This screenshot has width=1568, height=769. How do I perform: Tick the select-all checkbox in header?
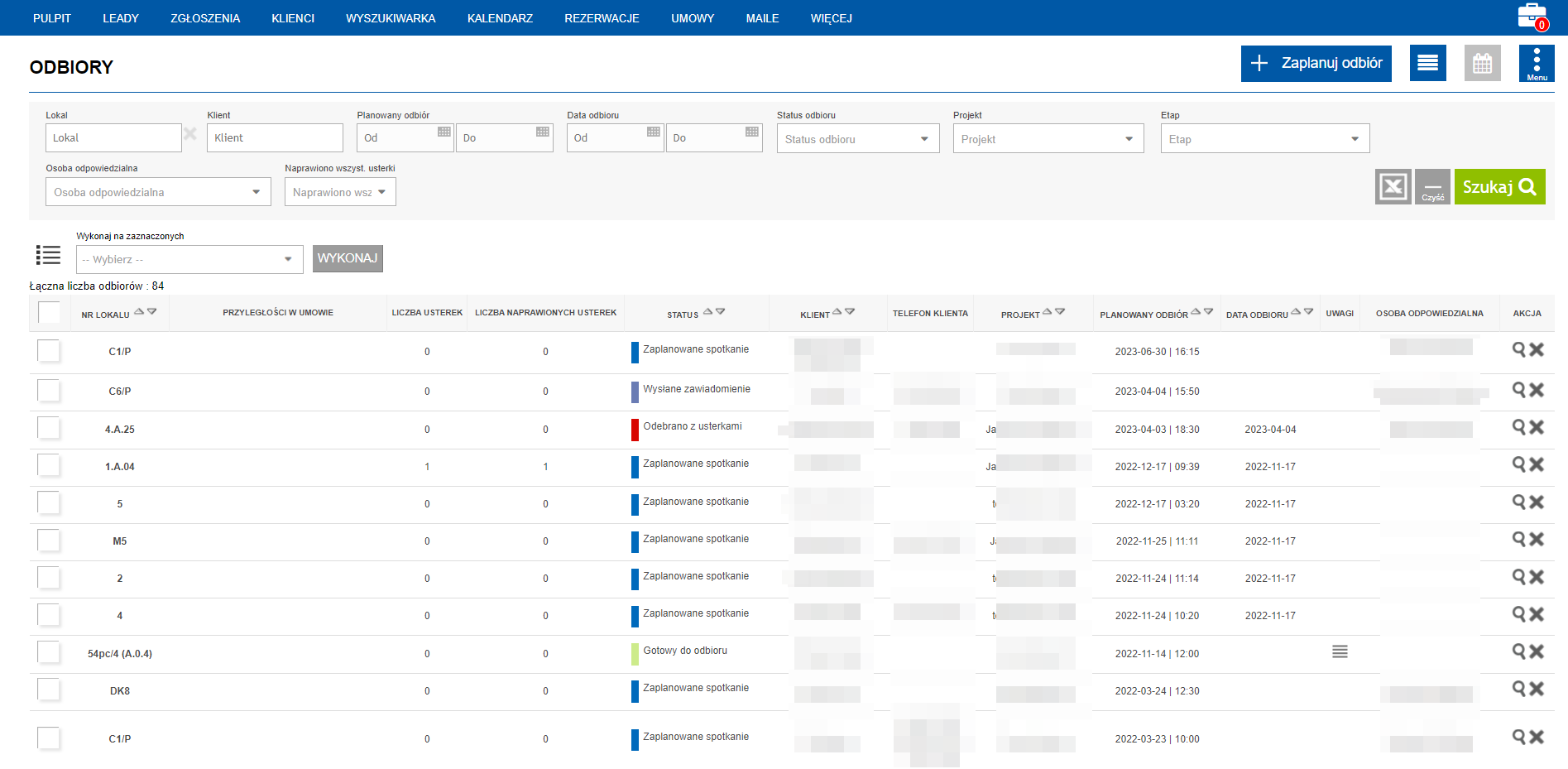click(49, 313)
